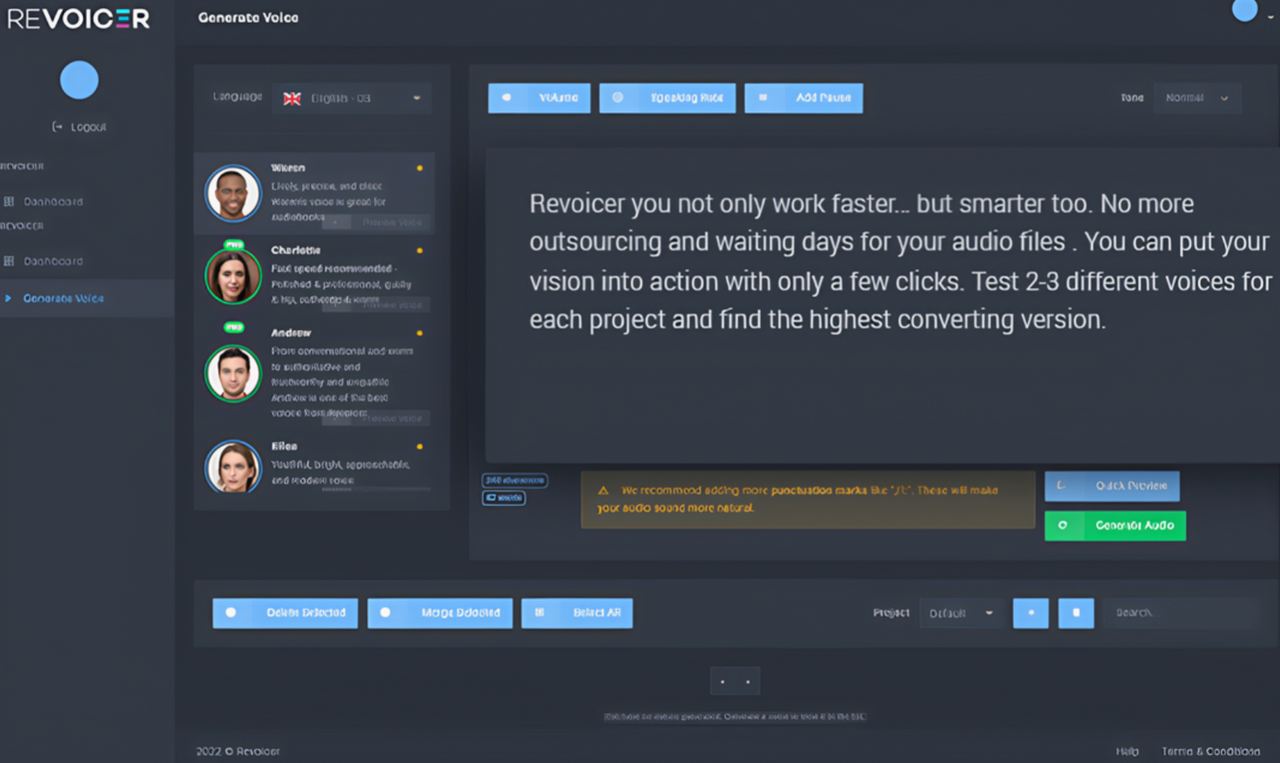Run a Quick Preview of the script
Viewport: 1280px width, 763px height.
[1111, 486]
